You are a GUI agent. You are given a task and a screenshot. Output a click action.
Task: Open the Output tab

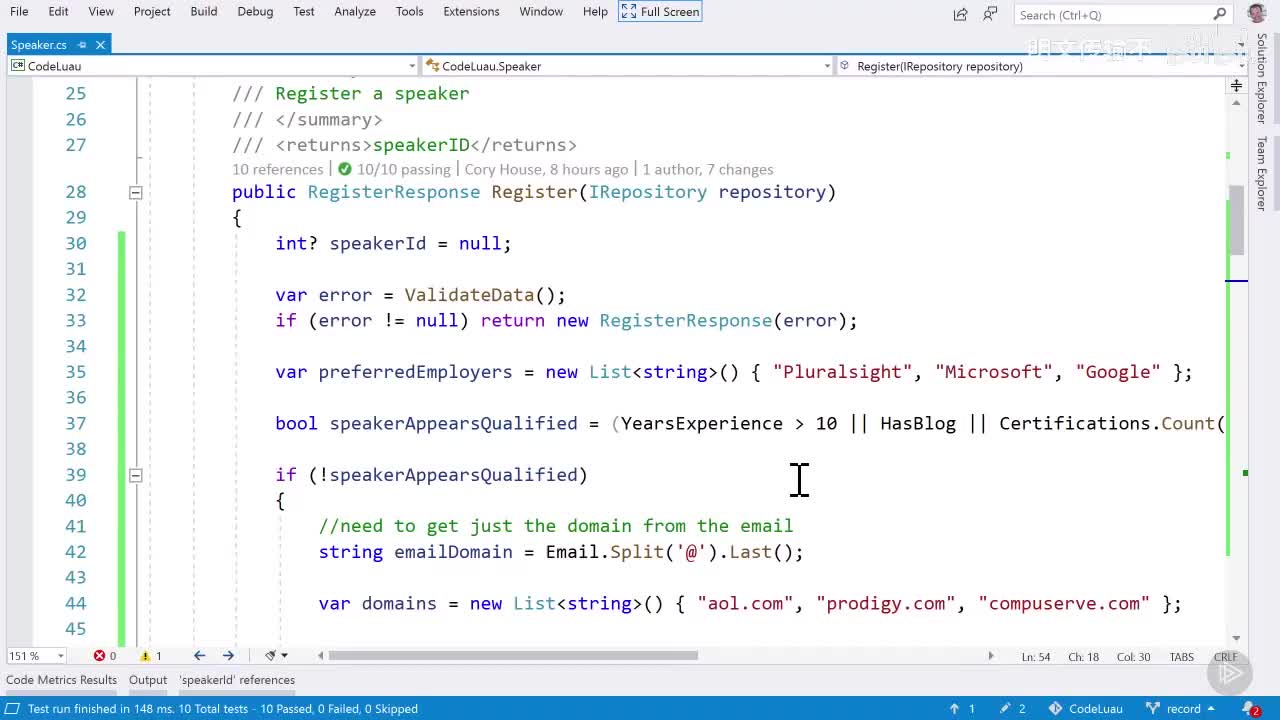(x=148, y=680)
